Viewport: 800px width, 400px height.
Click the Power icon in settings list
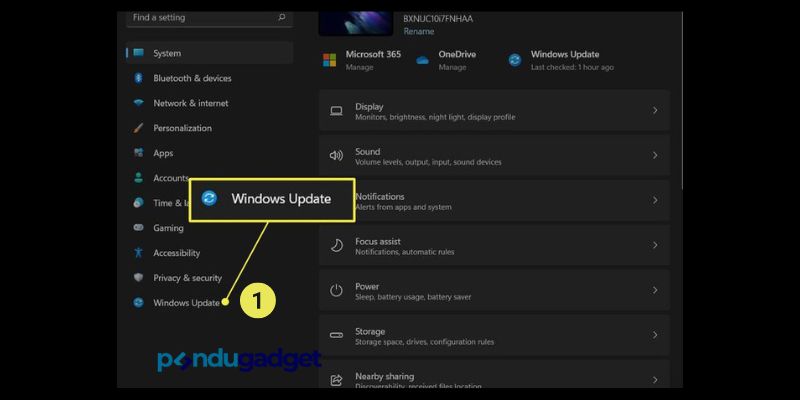[336, 290]
